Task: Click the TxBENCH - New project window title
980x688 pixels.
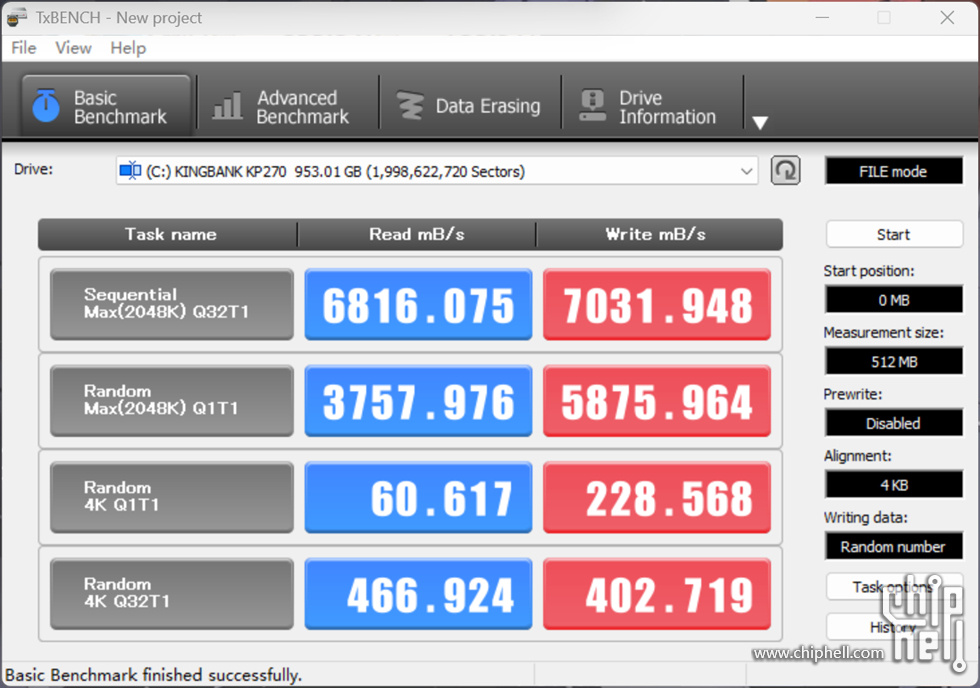Action: click(x=119, y=17)
